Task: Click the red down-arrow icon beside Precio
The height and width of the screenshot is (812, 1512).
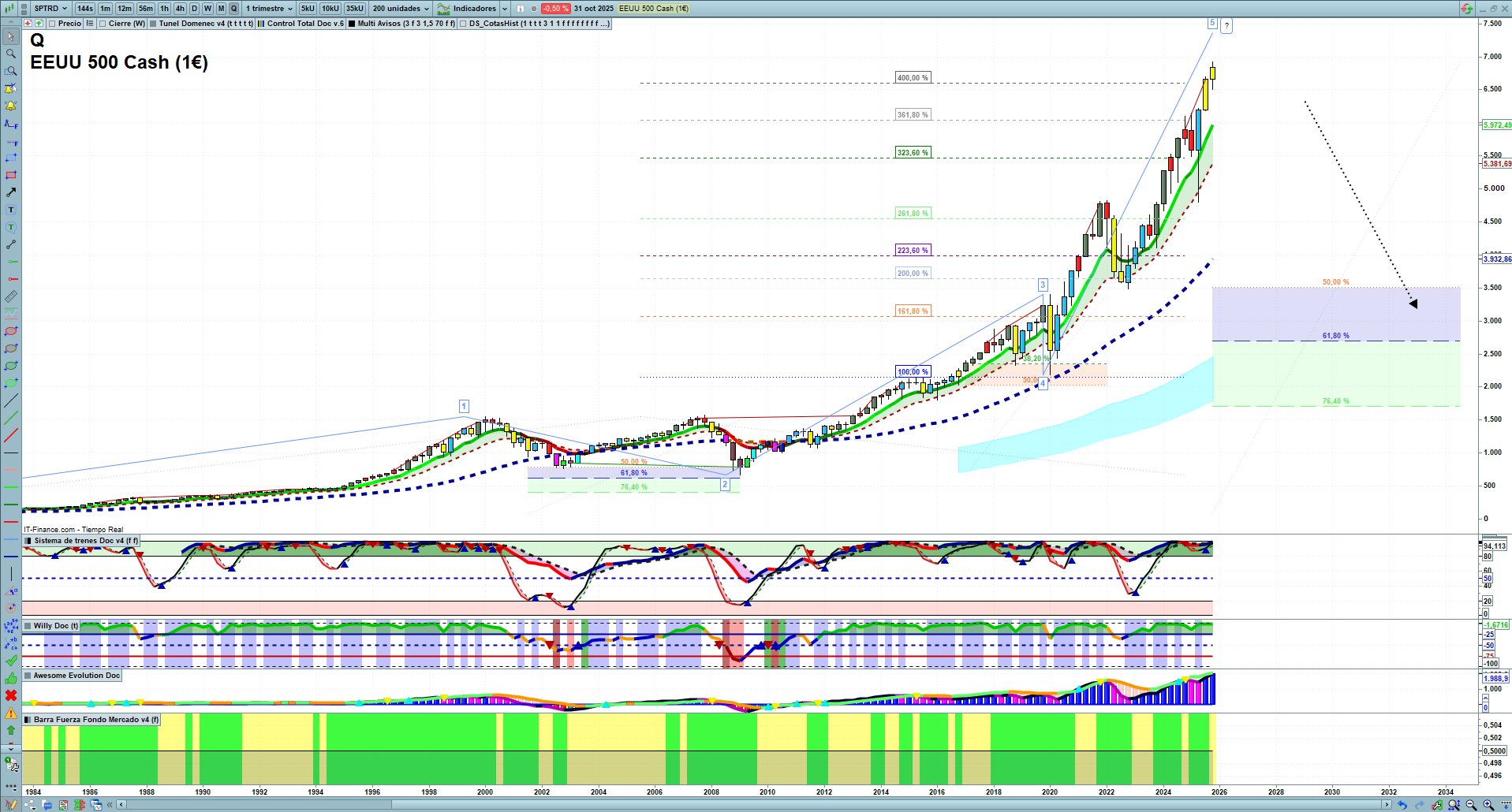Action: point(28,24)
